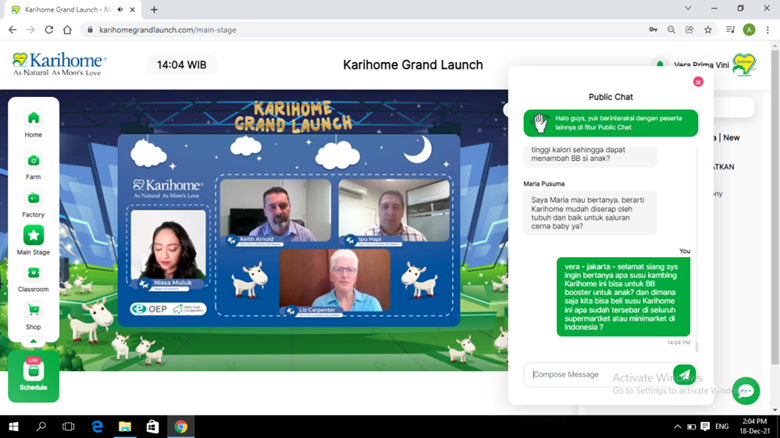Open Windows taskbar search

pos(41,427)
